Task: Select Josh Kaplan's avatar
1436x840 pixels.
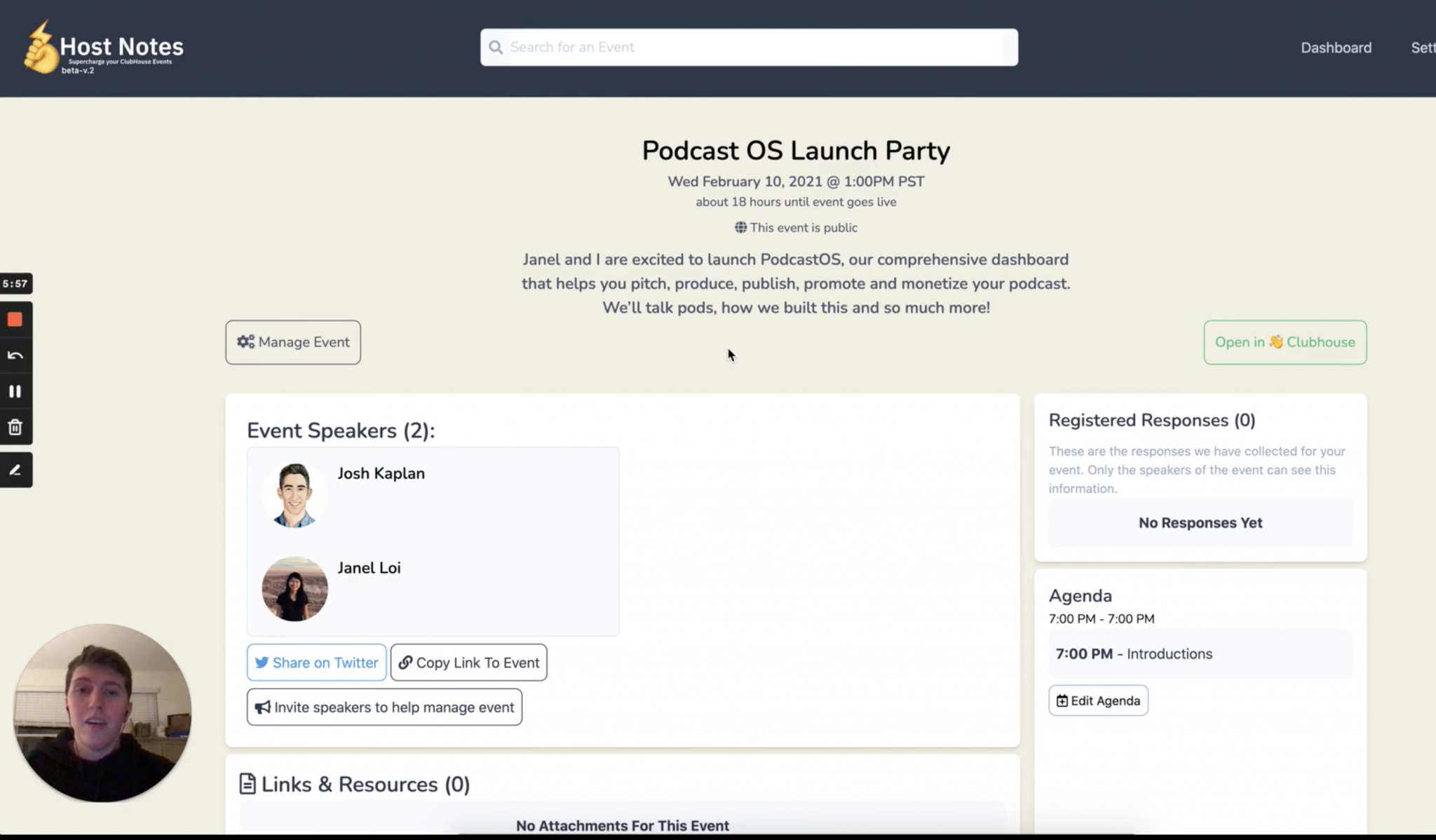Action: (294, 495)
